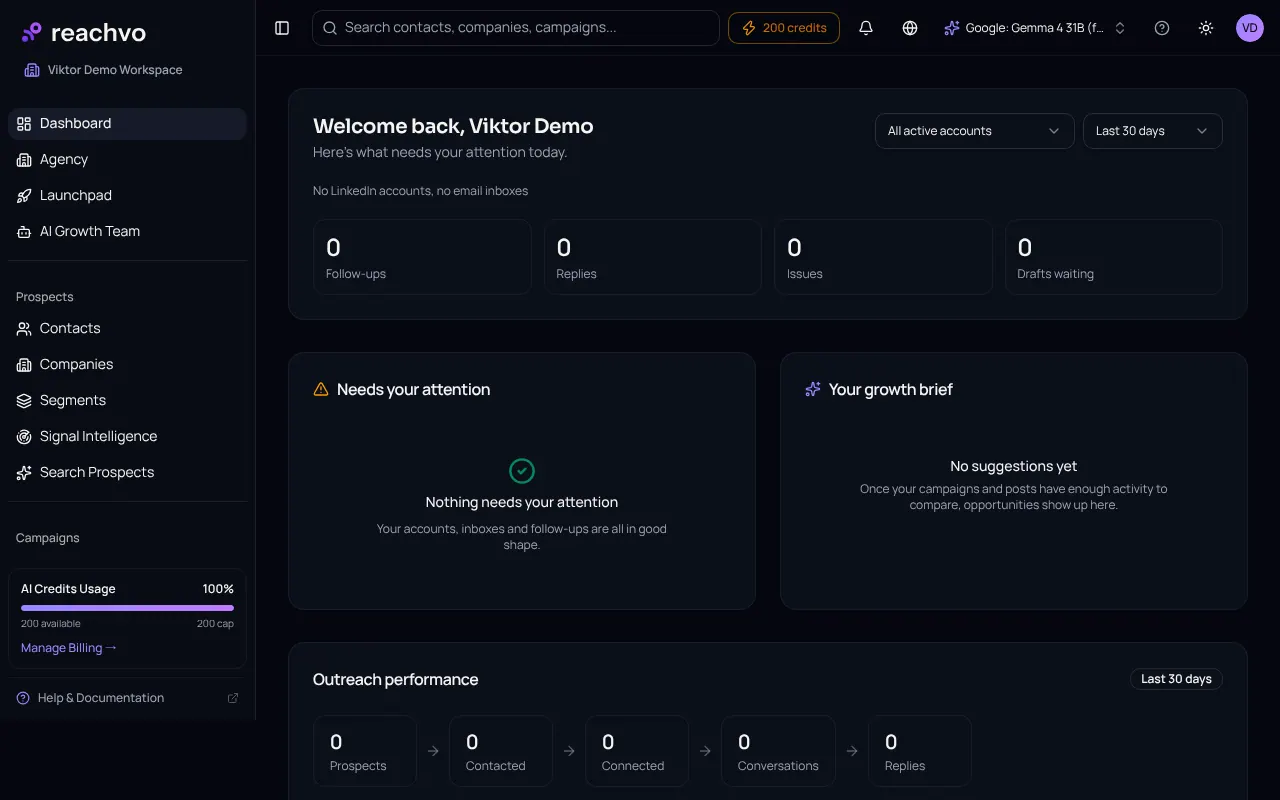Click the VD user avatar
1280x800 pixels.
(1250, 28)
